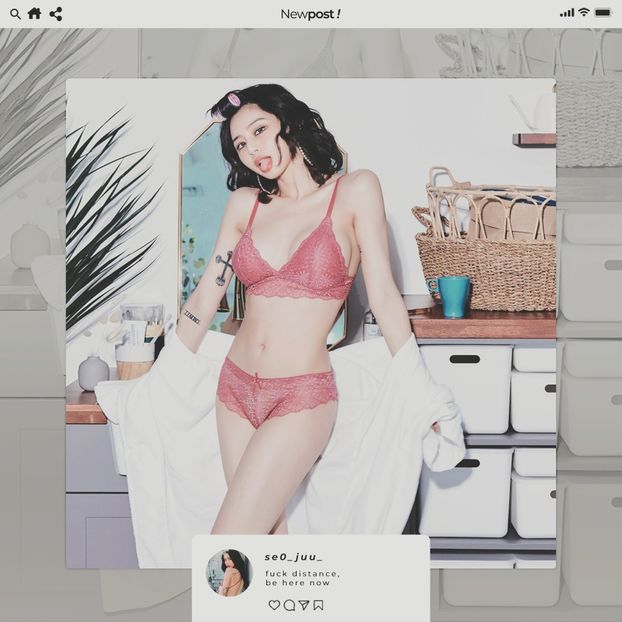Click the Newpost! title
The width and height of the screenshot is (622, 622).
[310, 14]
